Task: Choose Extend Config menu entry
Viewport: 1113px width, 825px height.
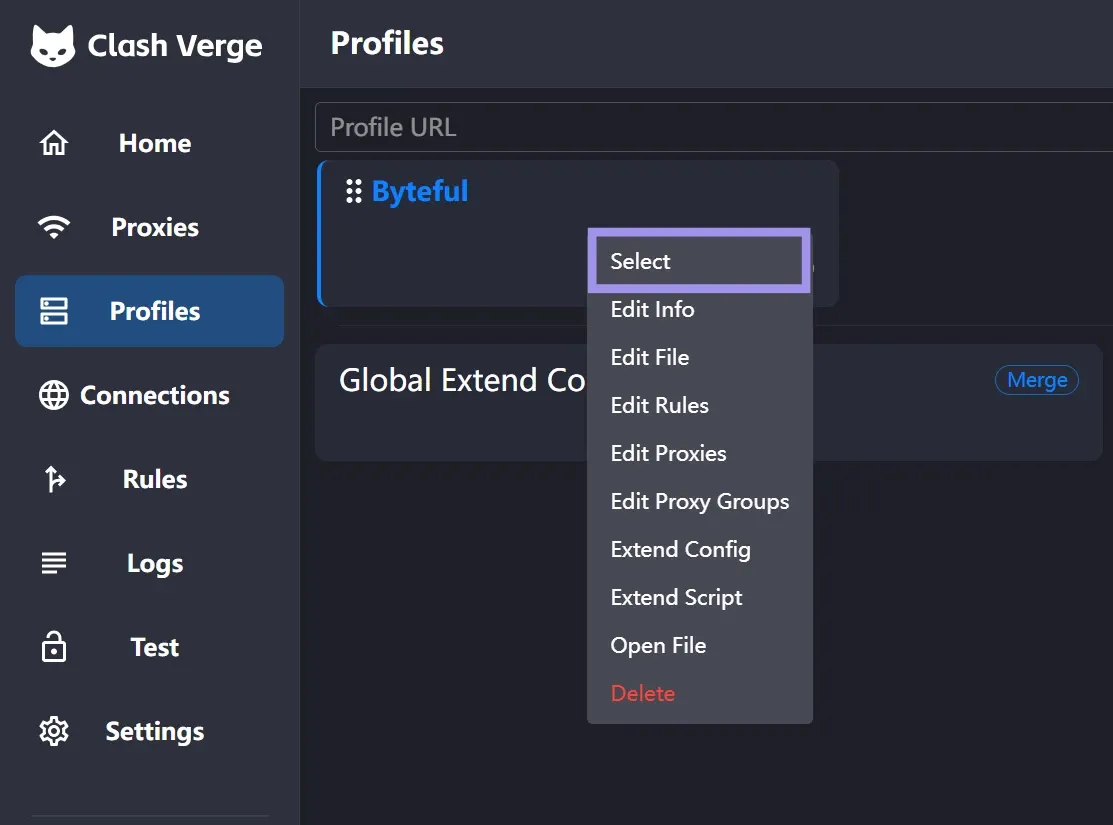Action: click(x=699, y=550)
